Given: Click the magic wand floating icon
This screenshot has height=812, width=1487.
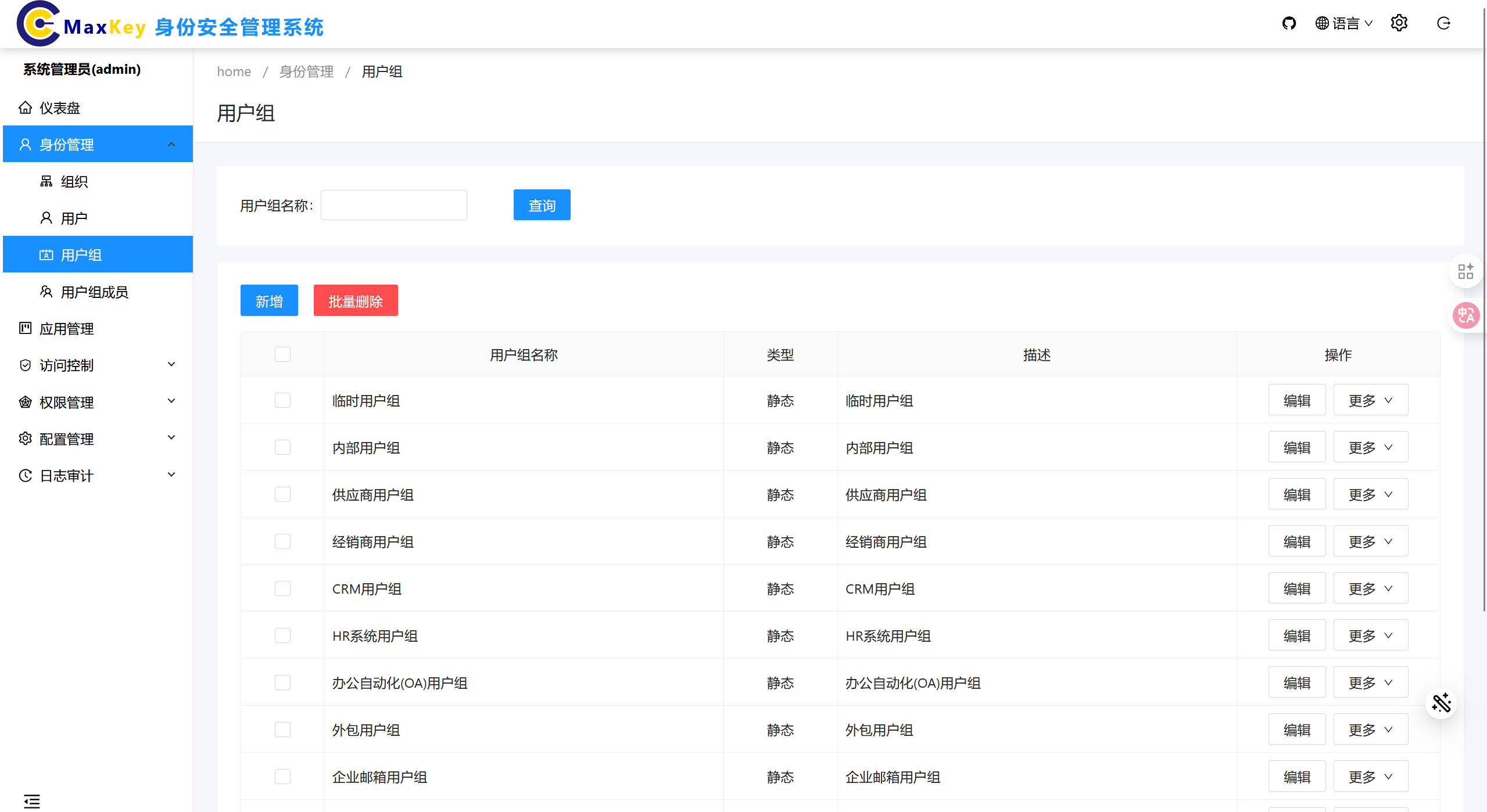Looking at the screenshot, I should (x=1441, y=703).
